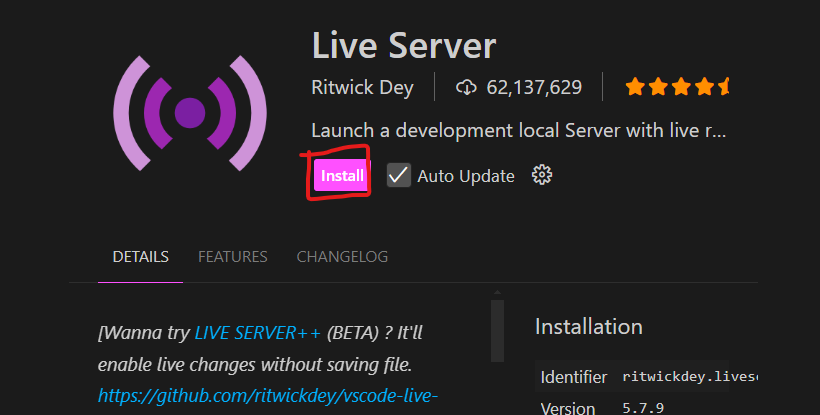Screen dimensions: 820x415
Task: Open the github.com/ritwickdey/vscode-live- link
Action: point(268,396)
